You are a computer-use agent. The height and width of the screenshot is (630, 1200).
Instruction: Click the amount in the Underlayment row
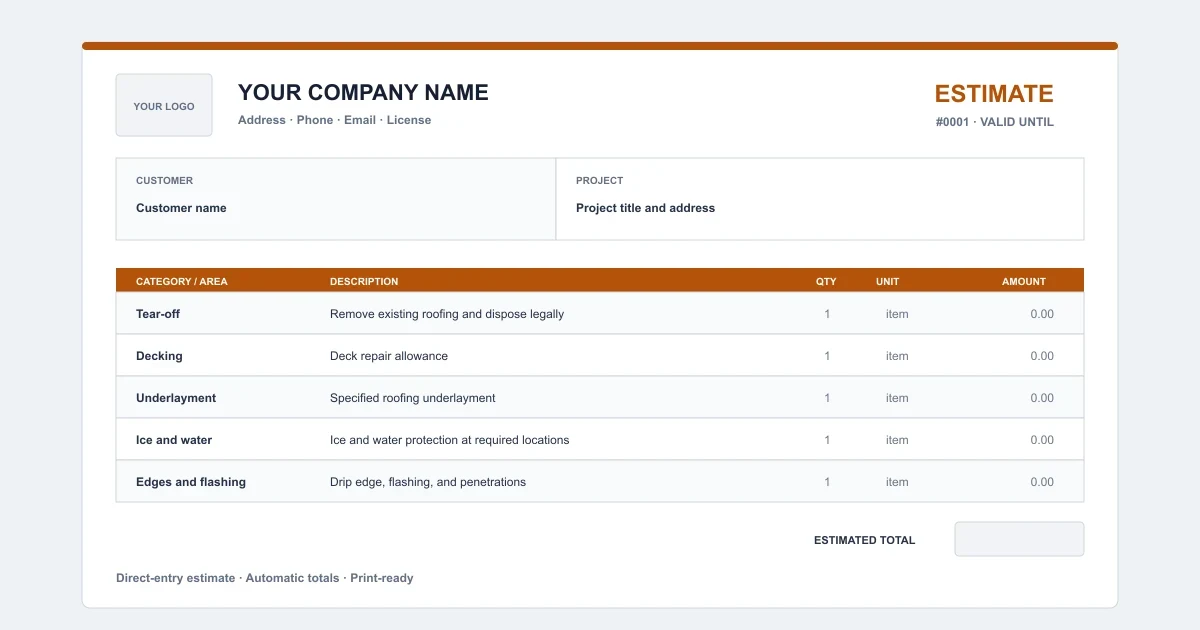(x=1042, y=398)
